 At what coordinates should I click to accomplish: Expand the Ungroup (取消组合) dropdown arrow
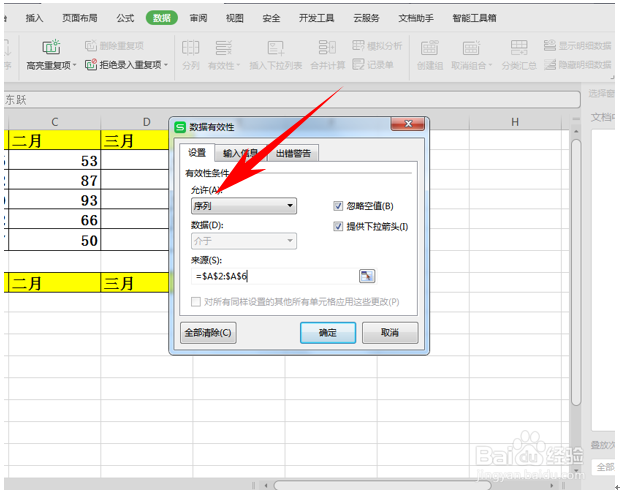490,65
